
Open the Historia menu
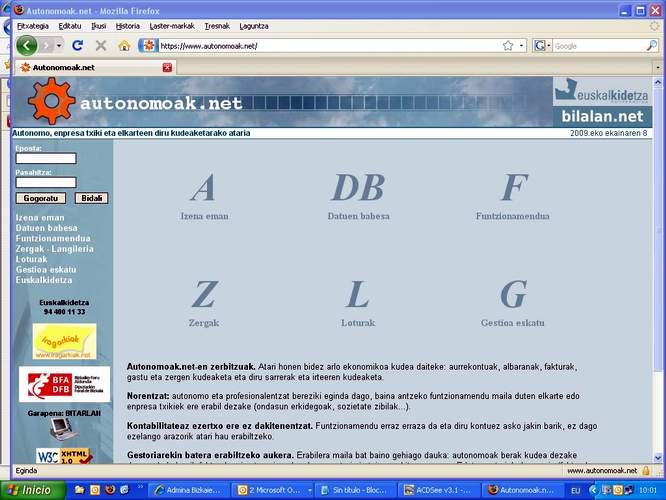pyautogui.click(x=127, y=26)
